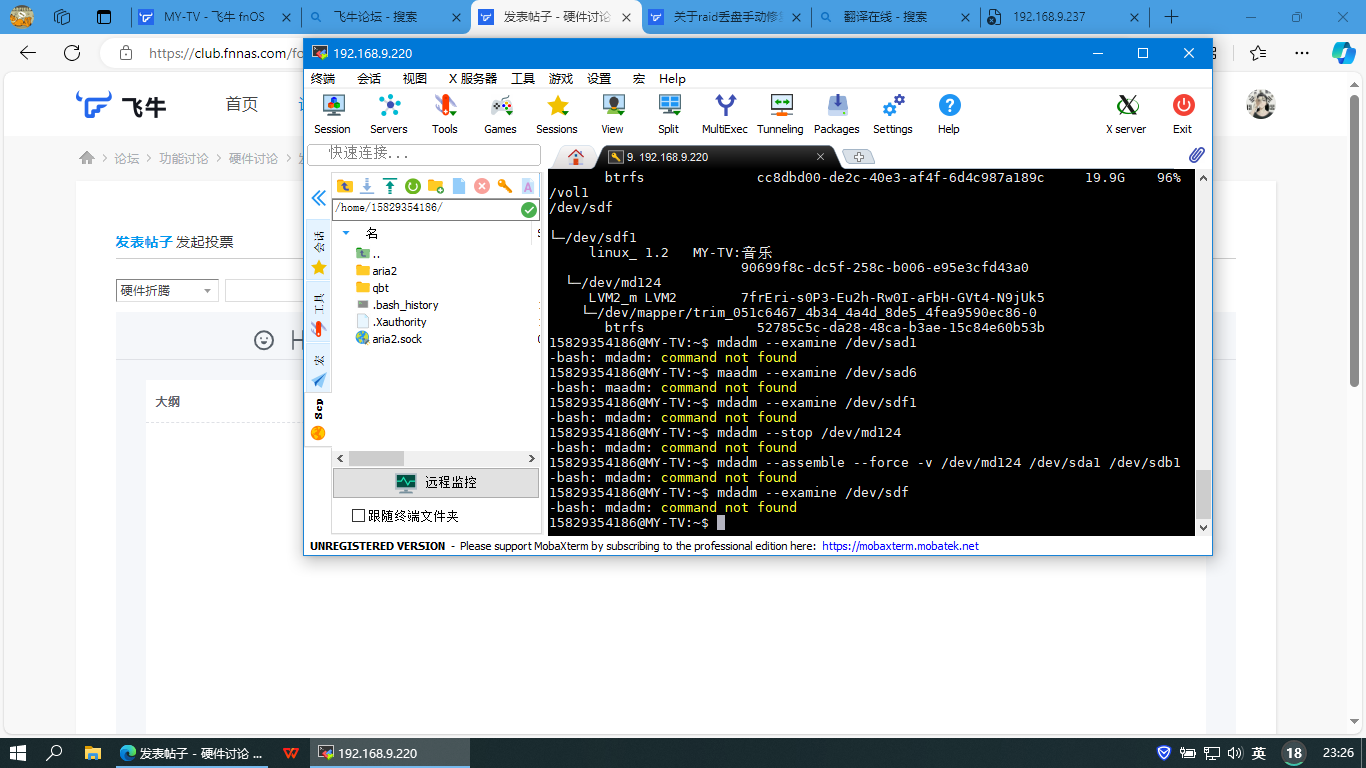Open the MultiExec tool
This screenshot has width=1366, height=768.
(724, 113)
